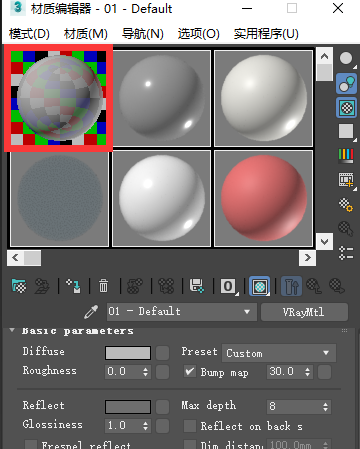360x449 pixels.
Task: Click the sample slots scroll right arrow
Action: tap(307, 258)
